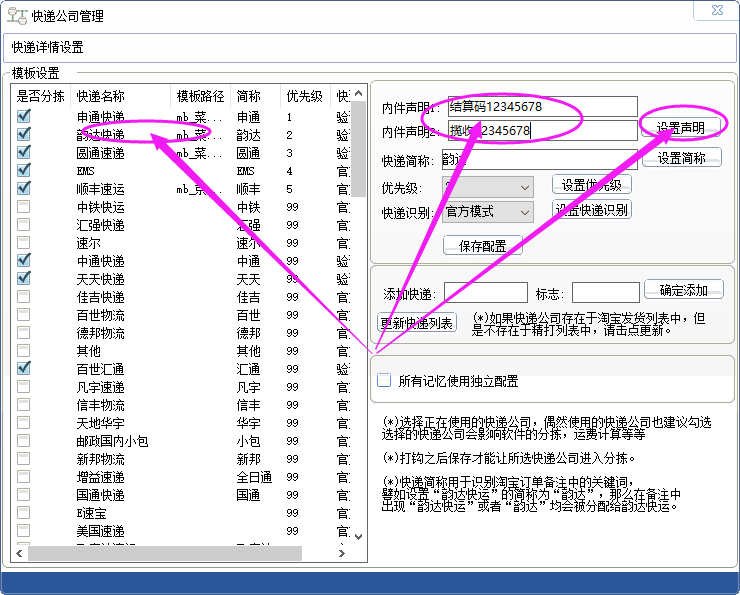This screenshot has height=595, width=740.
Task: Uncheck the 申通快递 sorting checkbox
Action: (x=24, y=116)
